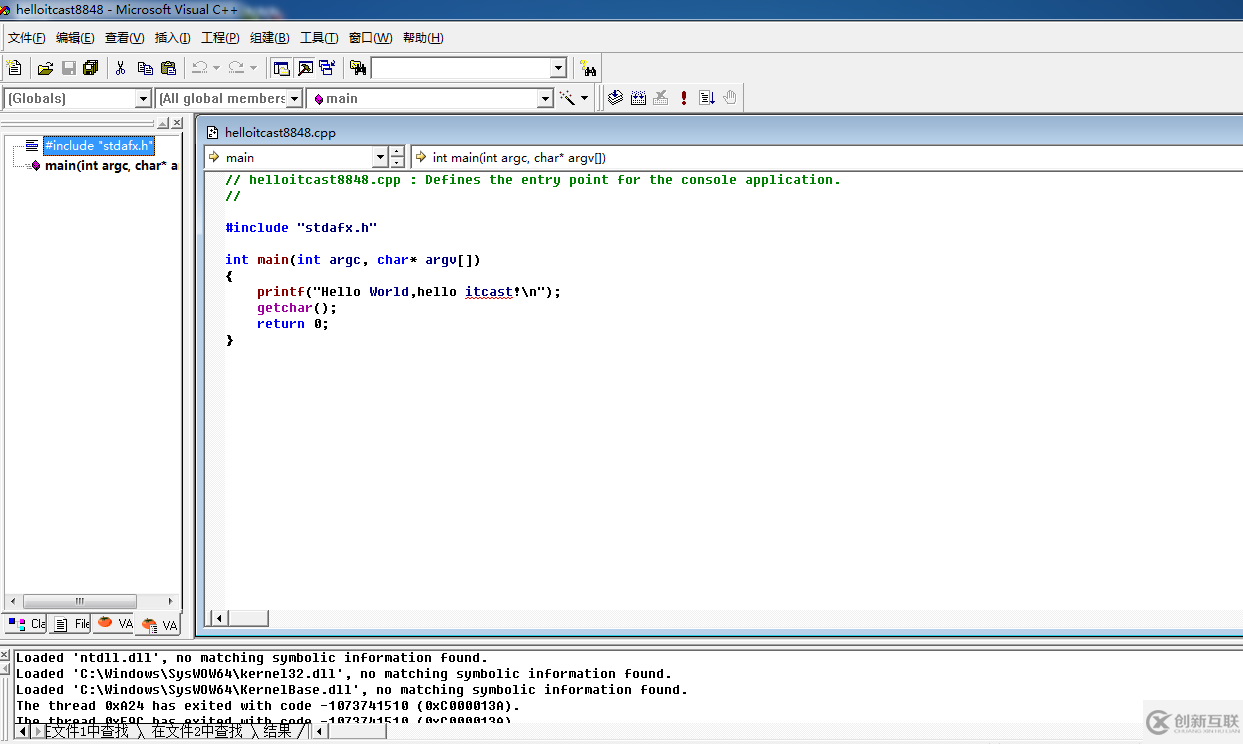Click inside the Find text input field
This screenshot has width=1243, height=744.
pos(460,68)
